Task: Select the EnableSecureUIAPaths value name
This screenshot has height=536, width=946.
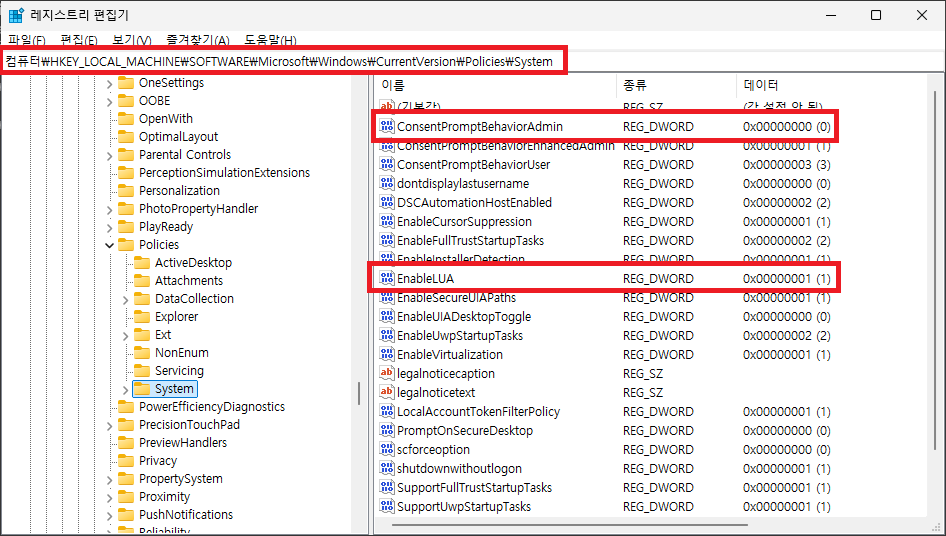Action: (457, 298)
